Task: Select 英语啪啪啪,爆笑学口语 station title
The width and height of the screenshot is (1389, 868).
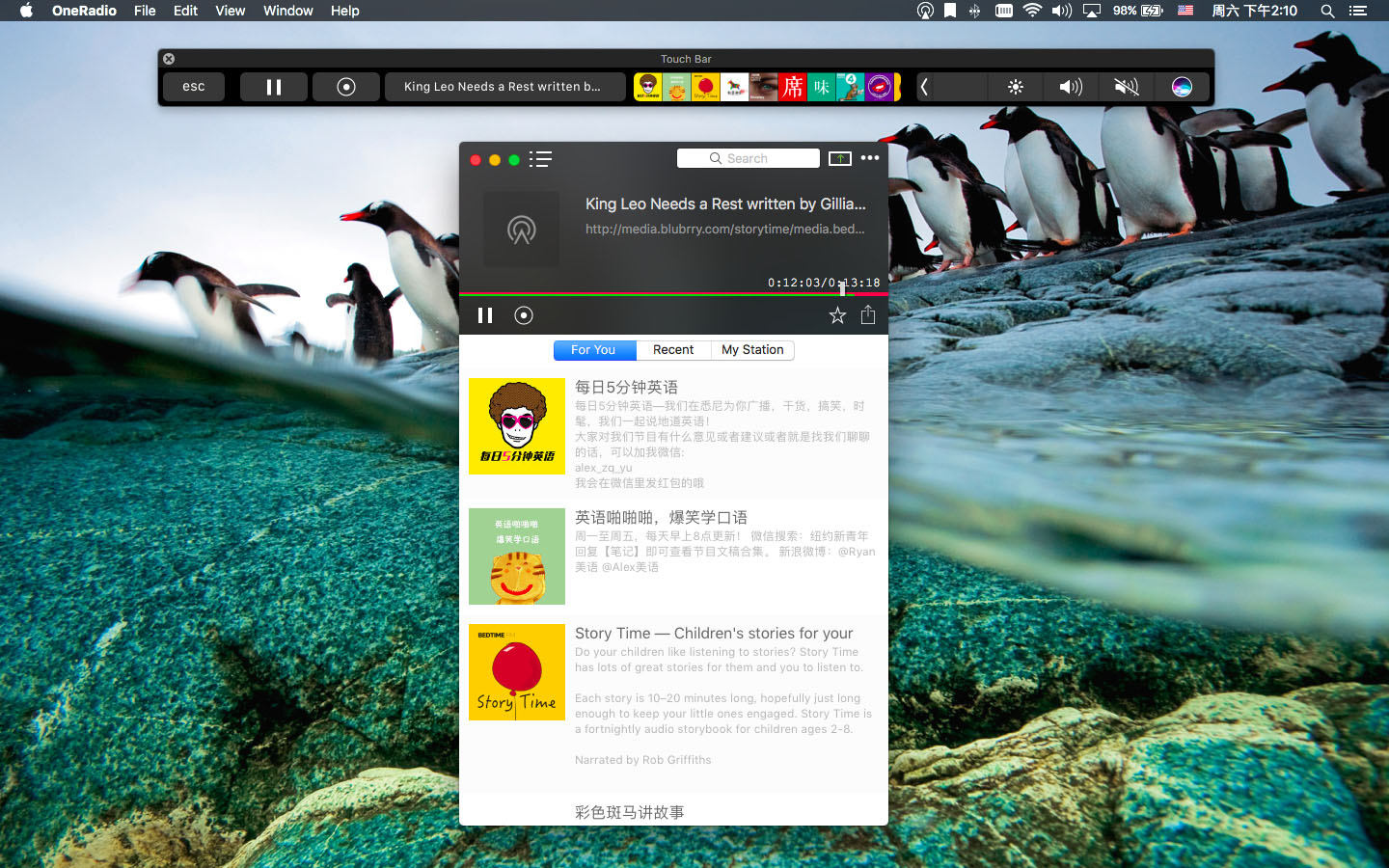Action: 661,518
